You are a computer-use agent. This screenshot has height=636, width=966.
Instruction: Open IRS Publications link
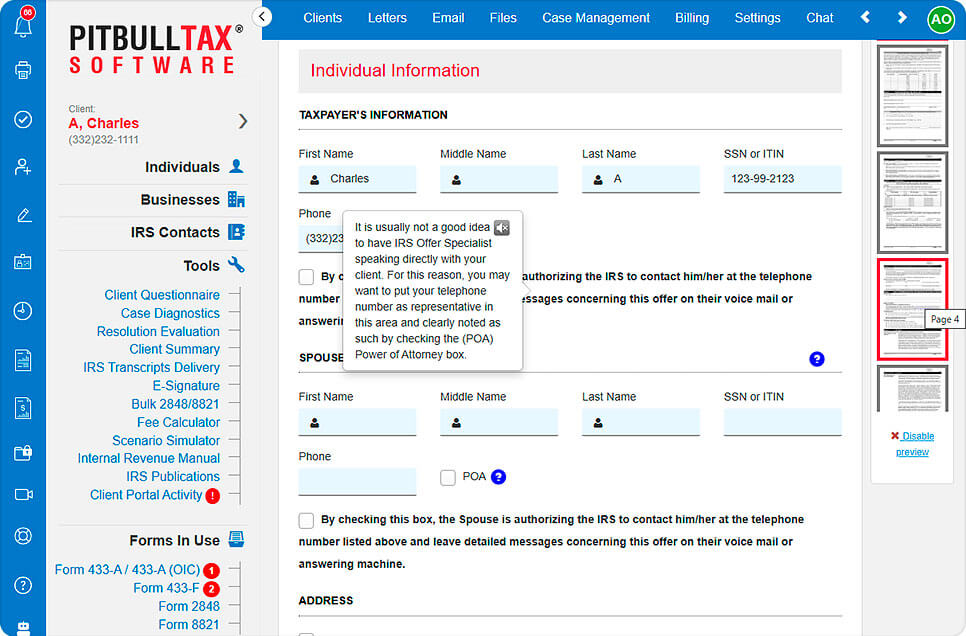172,476
